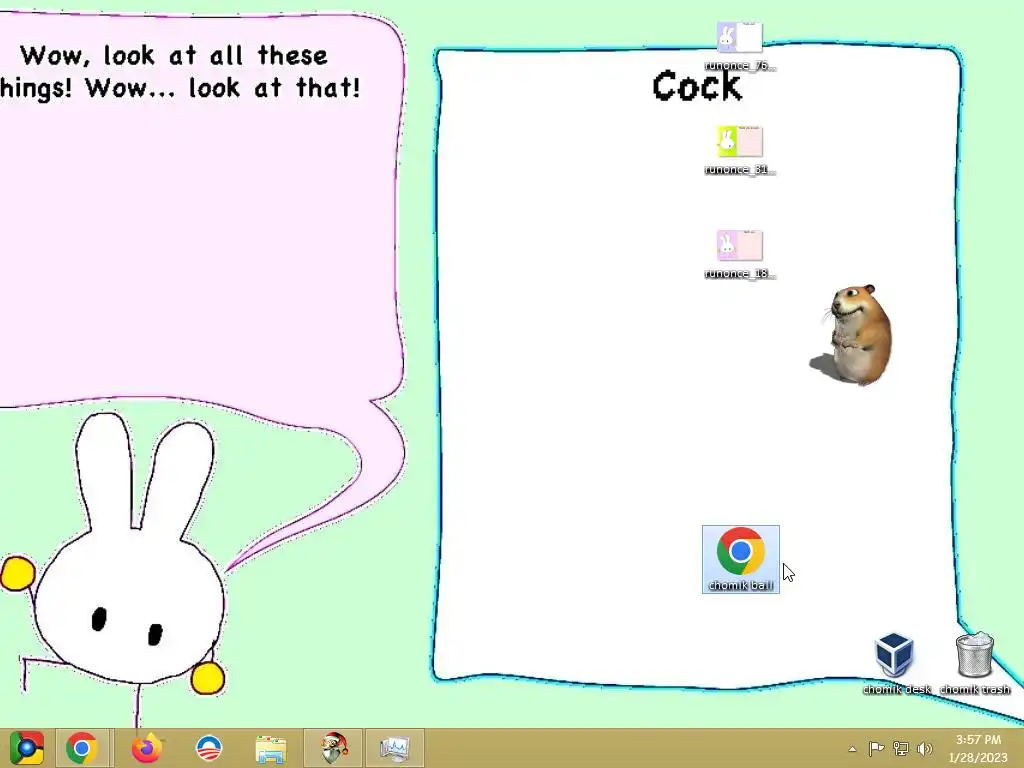Click the 3D hamster figure
The height and width of the screenshot is (768, 1024).
coord(852,334)
